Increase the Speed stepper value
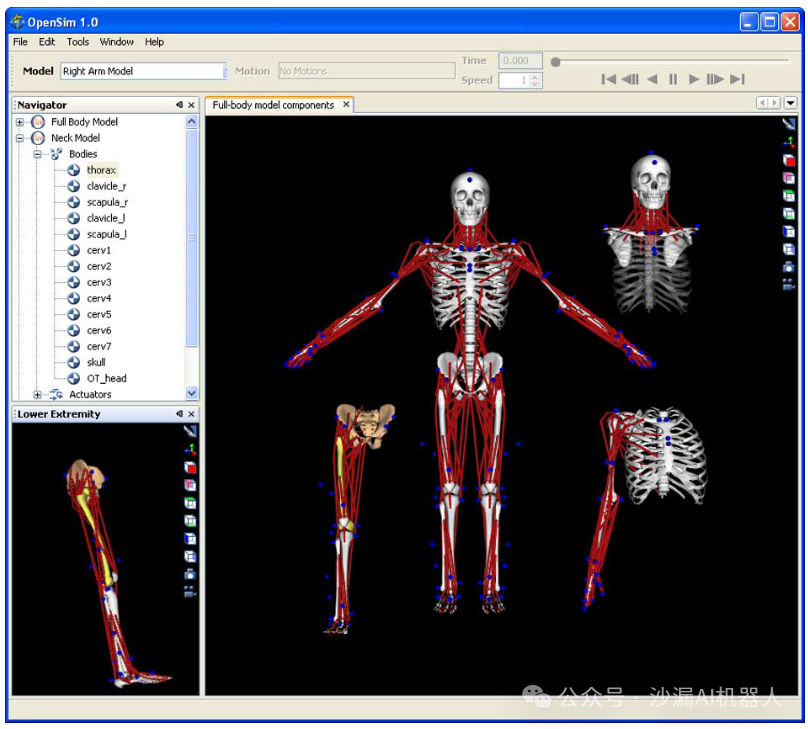Image resolution: width=808 pixels, height=729 pixels. coord(535,77)
